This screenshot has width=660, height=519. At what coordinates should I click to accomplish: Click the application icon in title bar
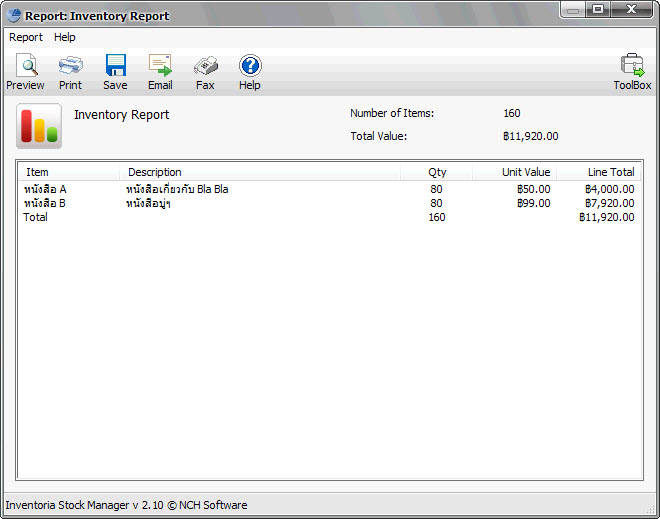click(14, 16)
